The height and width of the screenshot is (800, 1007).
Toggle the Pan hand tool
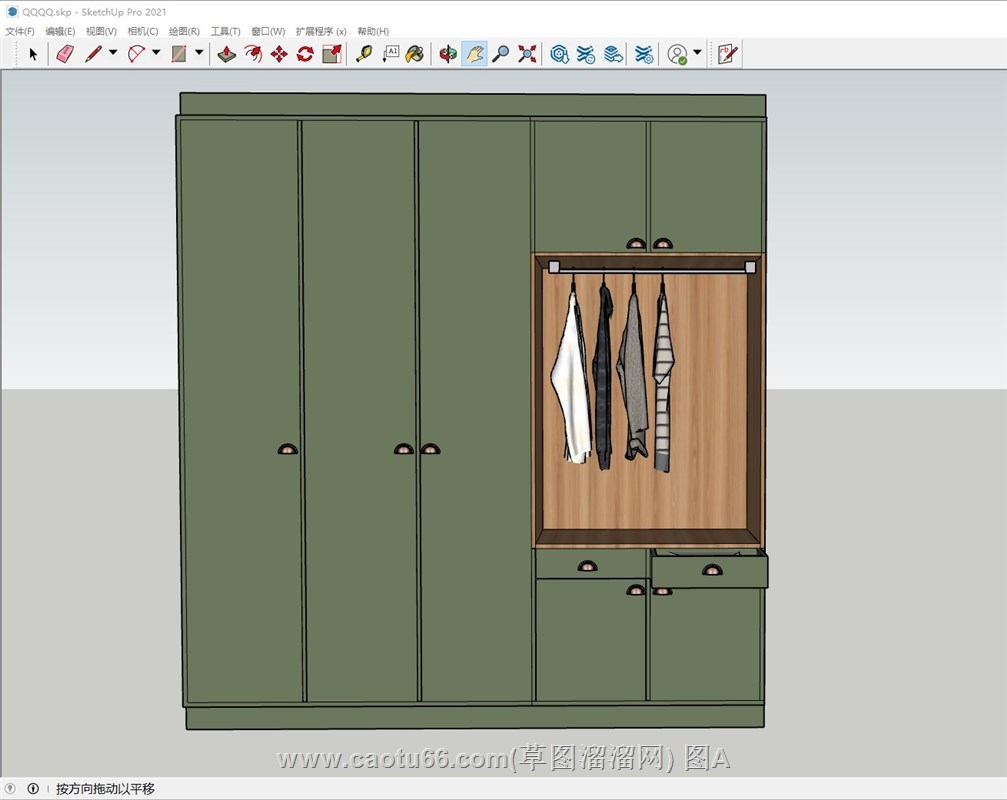pos(474,54)
